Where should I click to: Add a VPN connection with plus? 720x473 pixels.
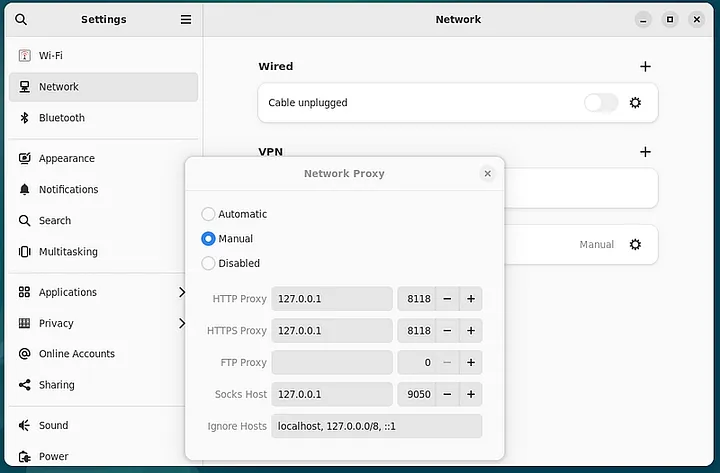(645, 152)
